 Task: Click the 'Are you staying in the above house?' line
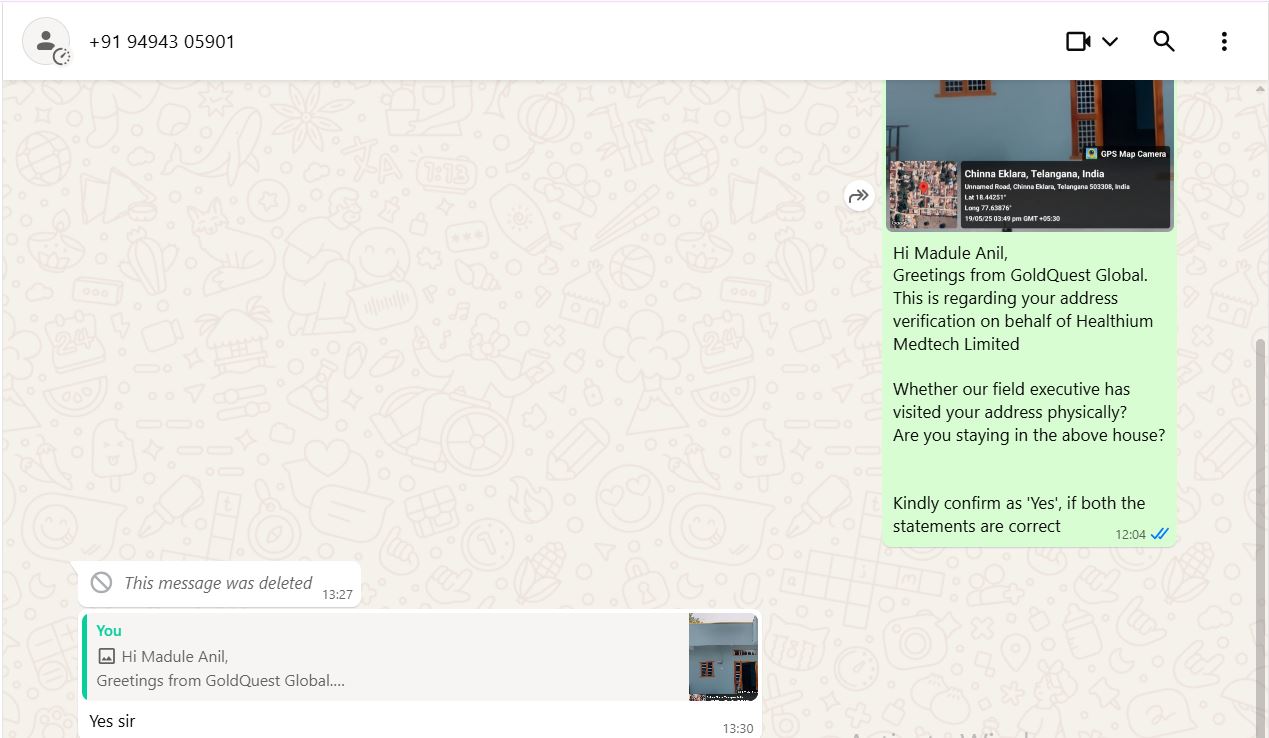(1029, 435)
